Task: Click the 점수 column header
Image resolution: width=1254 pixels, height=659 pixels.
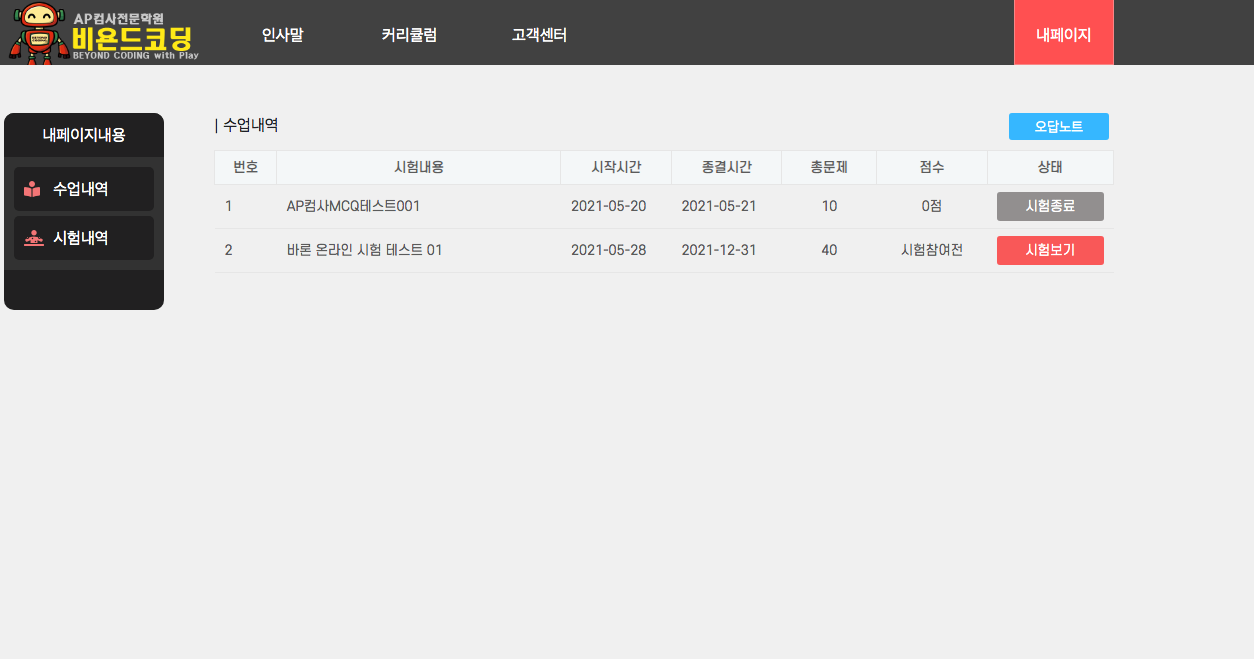Action: [x=932, y=167]
